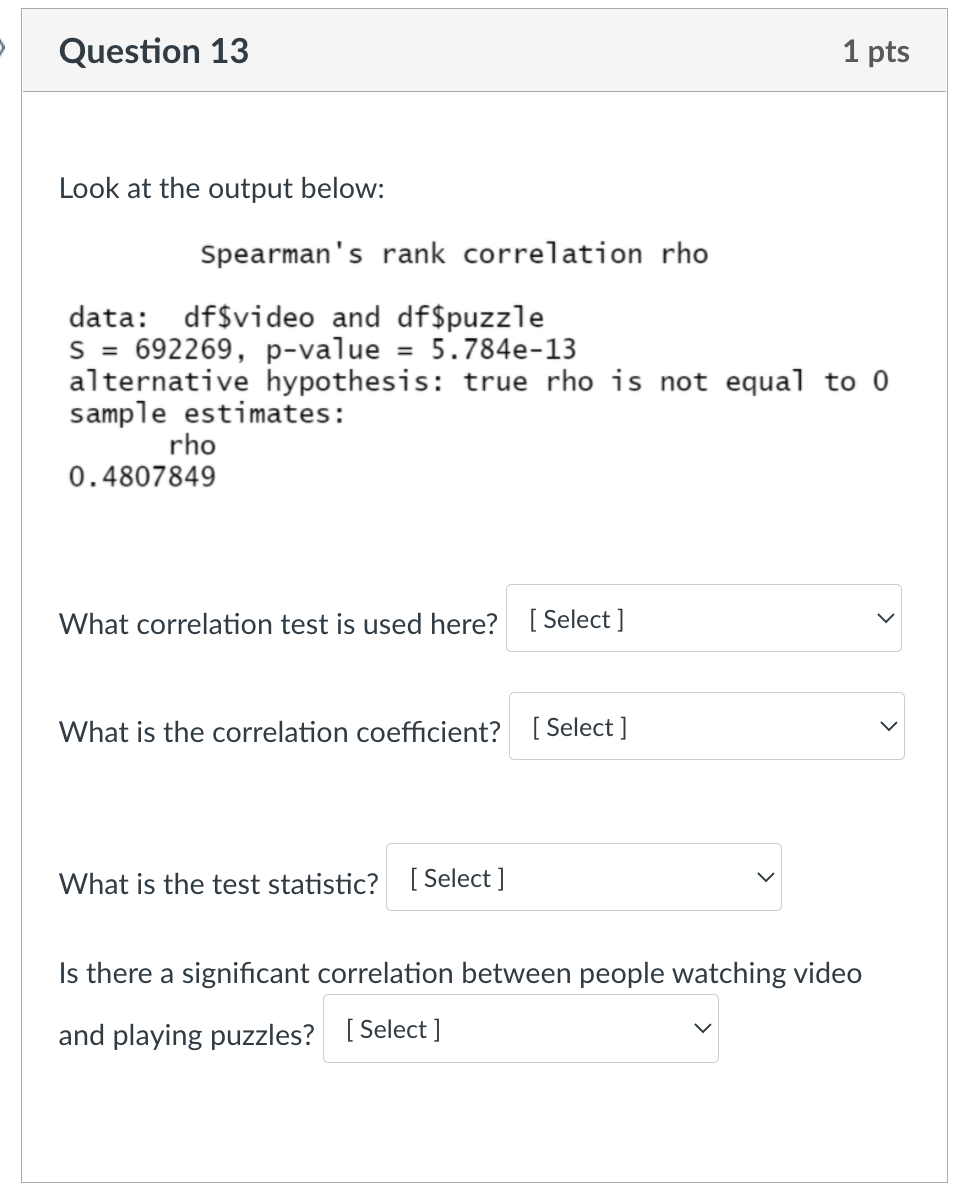Screen dimensions: 978x1192
Task: Select the first [ Select ] placeholder text
Action: [576, 618]
